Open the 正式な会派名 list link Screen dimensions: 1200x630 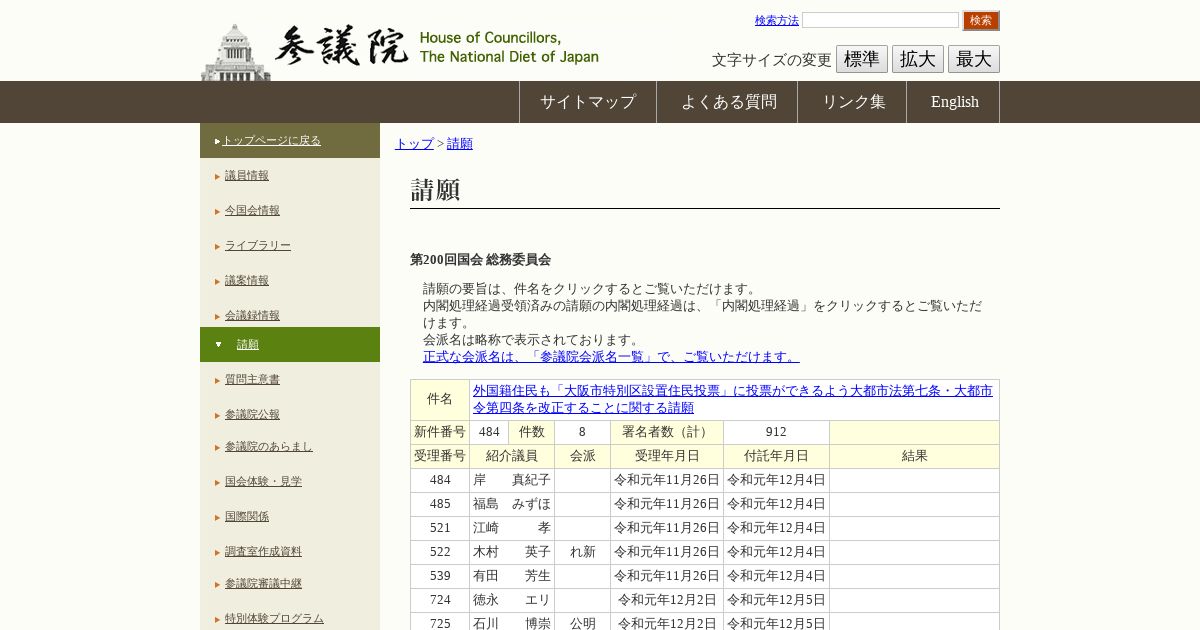pyautogui.click(x=610, y=356)
